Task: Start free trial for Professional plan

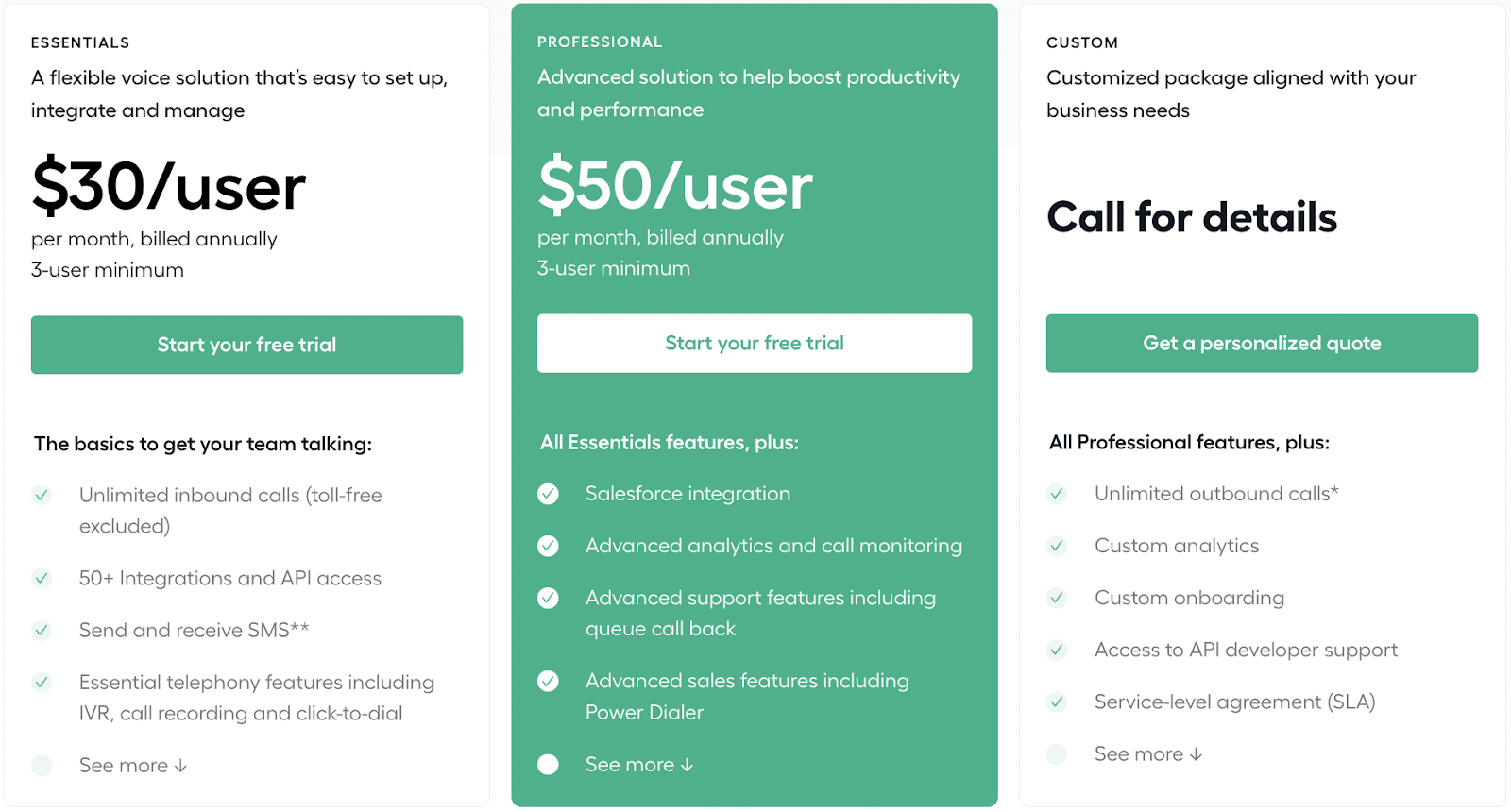Action: coord(754,344)
